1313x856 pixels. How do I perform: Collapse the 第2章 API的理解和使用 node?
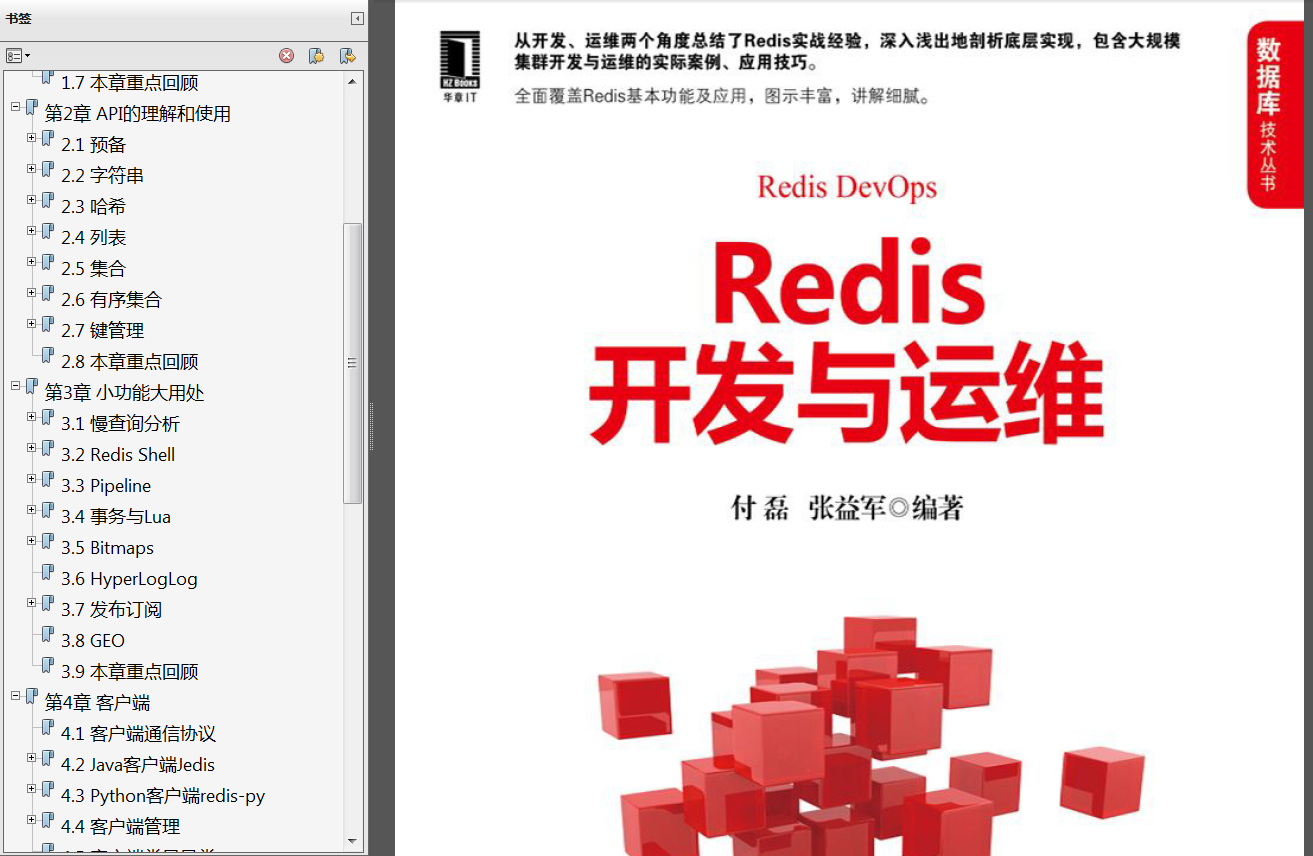click(x=15, y=106)
